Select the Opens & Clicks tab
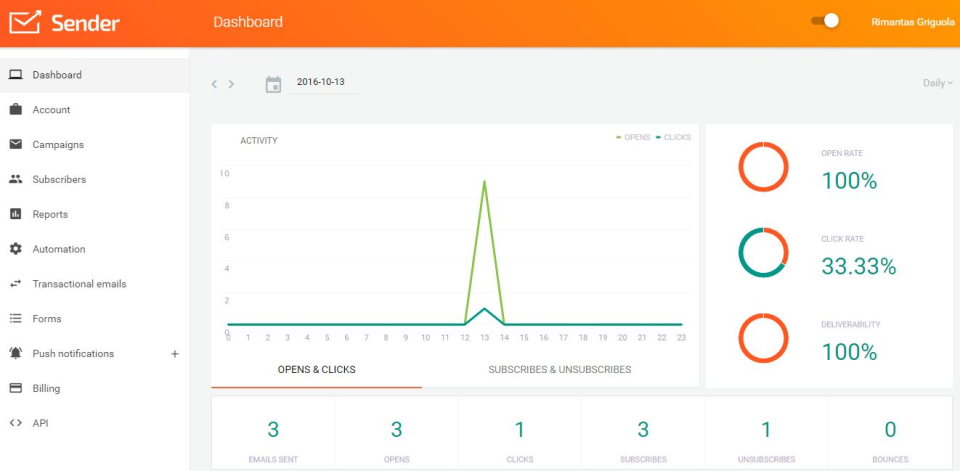960x471 pixels. [x=317, y=370]
